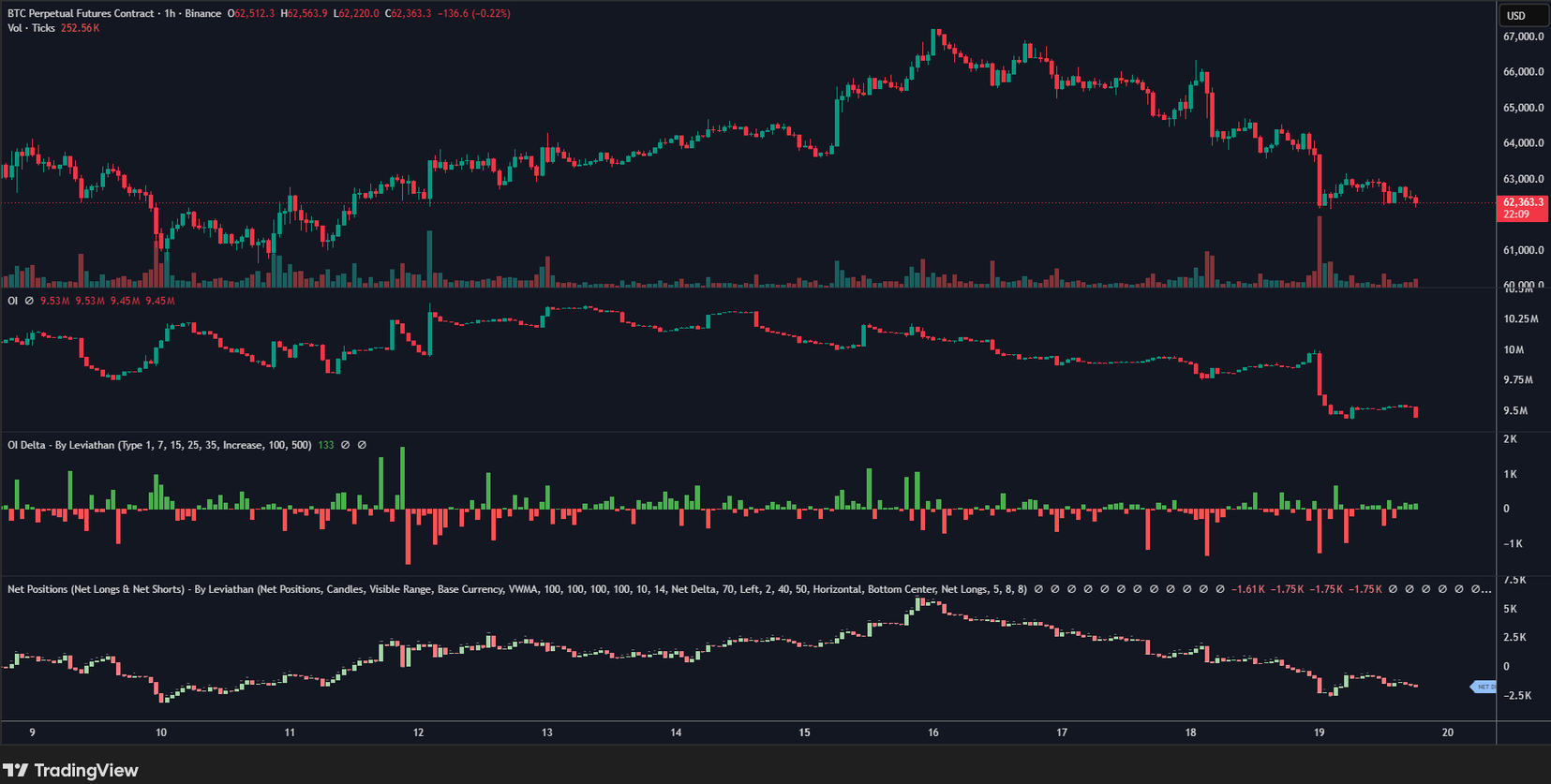Click the NET D line label tag
The height and width of the screenshot is (784, 1551).
pyautogui.click(x=1484, y=687)
